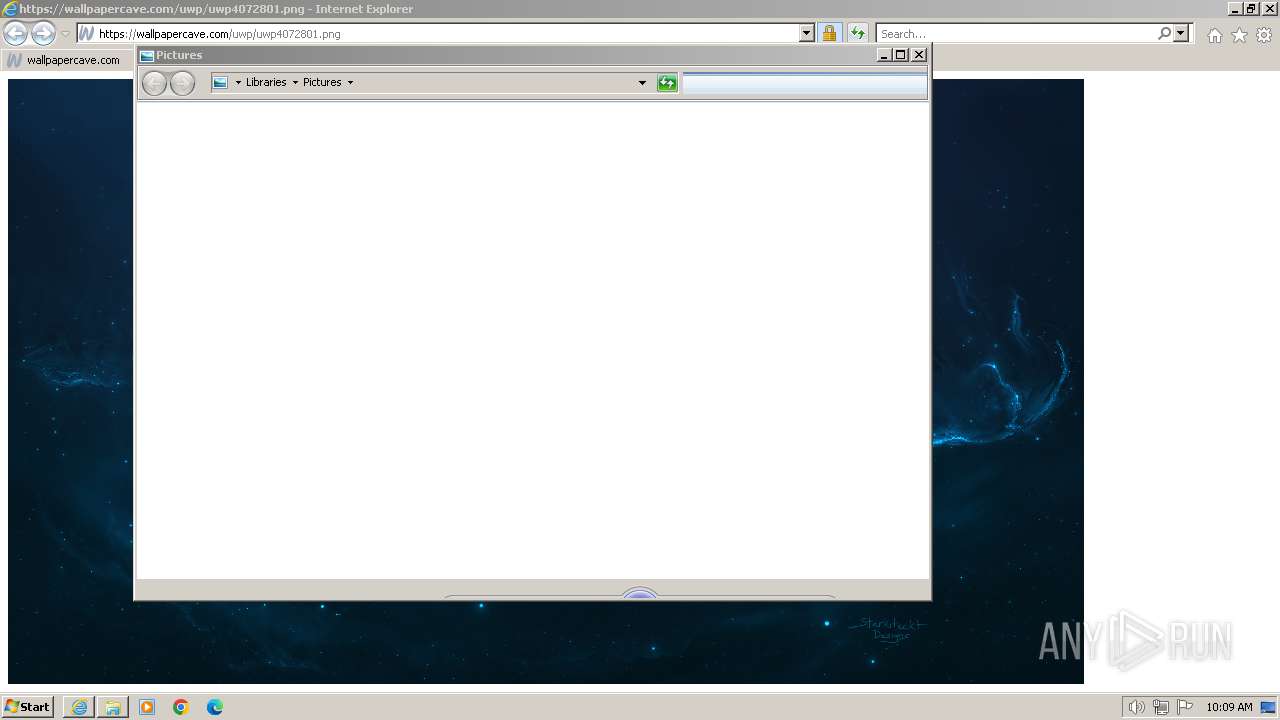This screenshot has width=1280, height=720.
Task: Click the IE refresh button
Action: click(x=857, y=33)
